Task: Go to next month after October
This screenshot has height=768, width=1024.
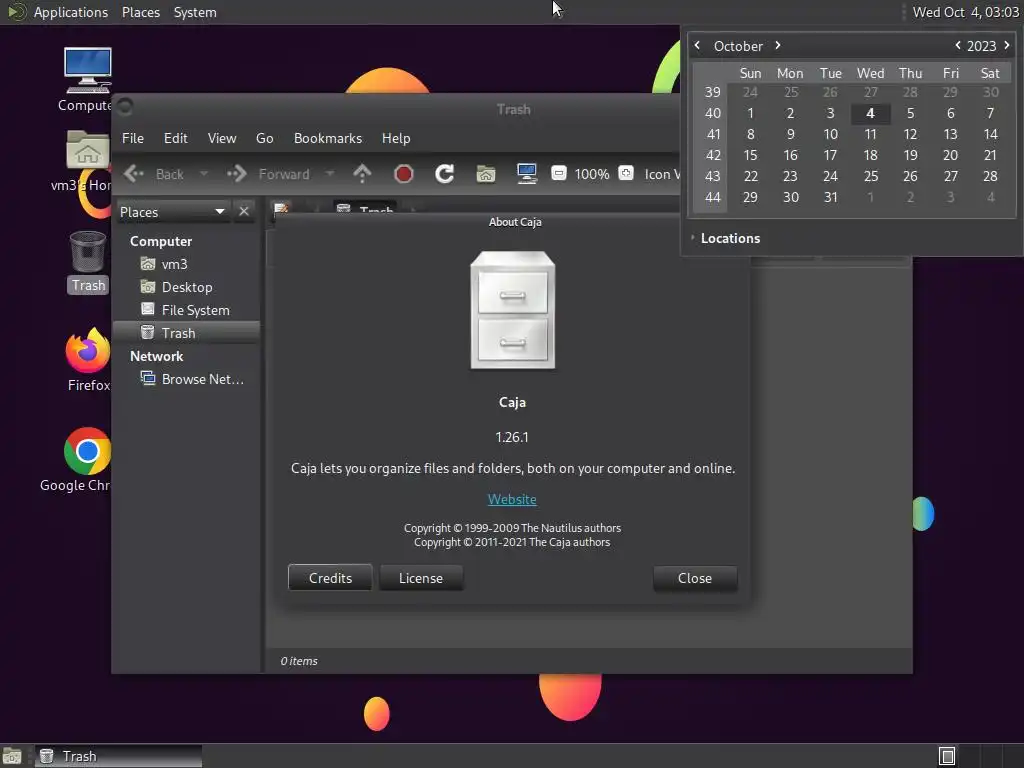Action: [778, 45]
